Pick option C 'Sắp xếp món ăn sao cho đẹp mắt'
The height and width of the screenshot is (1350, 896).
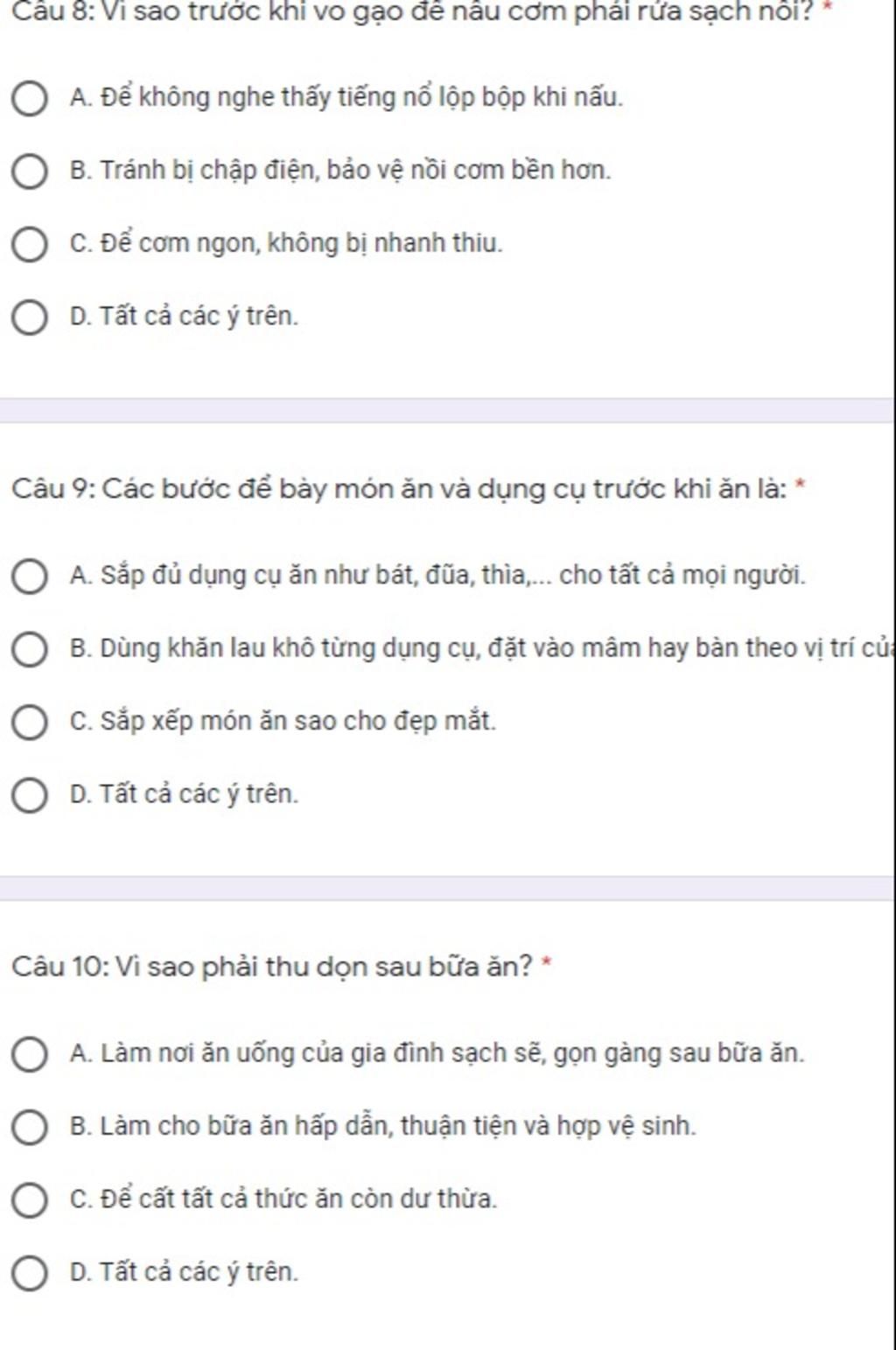pos(29,724)
